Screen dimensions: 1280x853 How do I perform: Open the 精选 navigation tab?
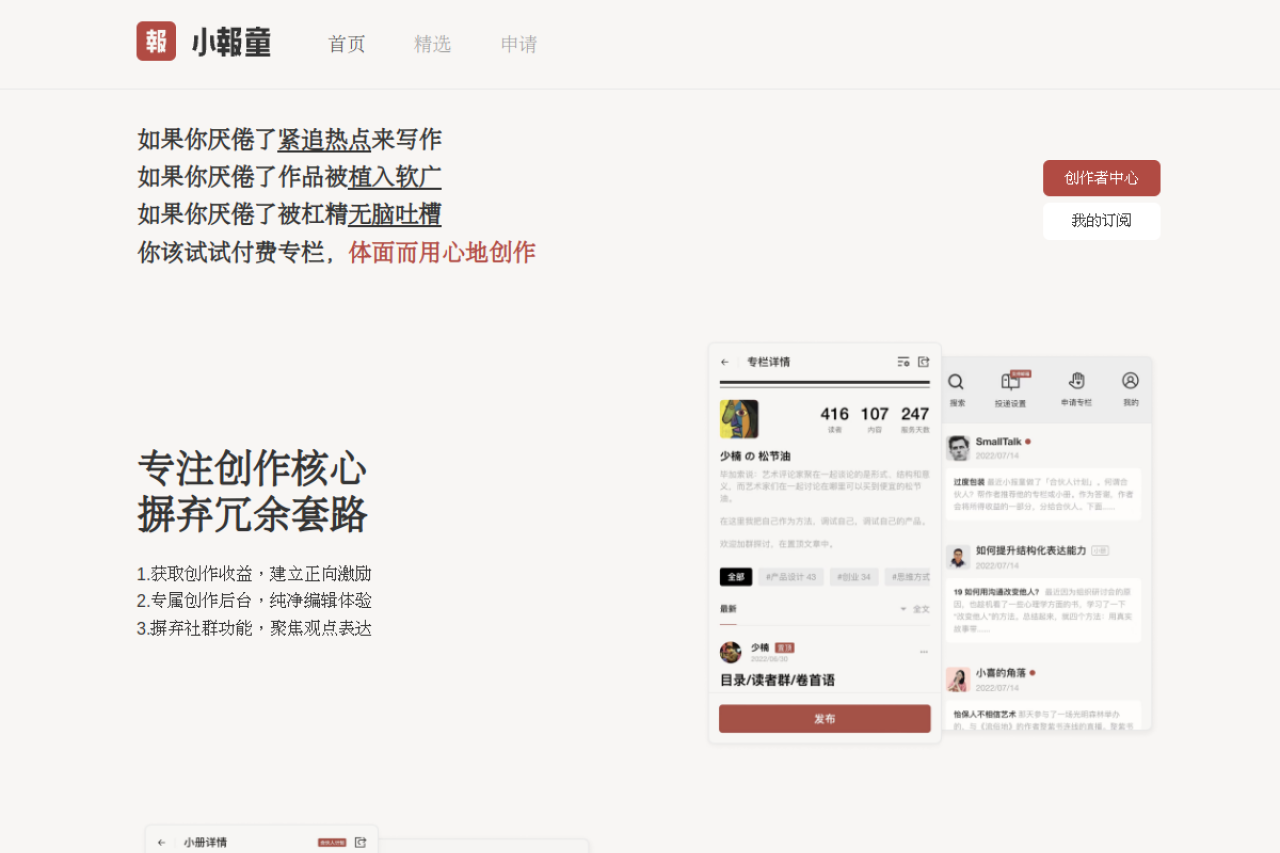click(x=433, y=44)
